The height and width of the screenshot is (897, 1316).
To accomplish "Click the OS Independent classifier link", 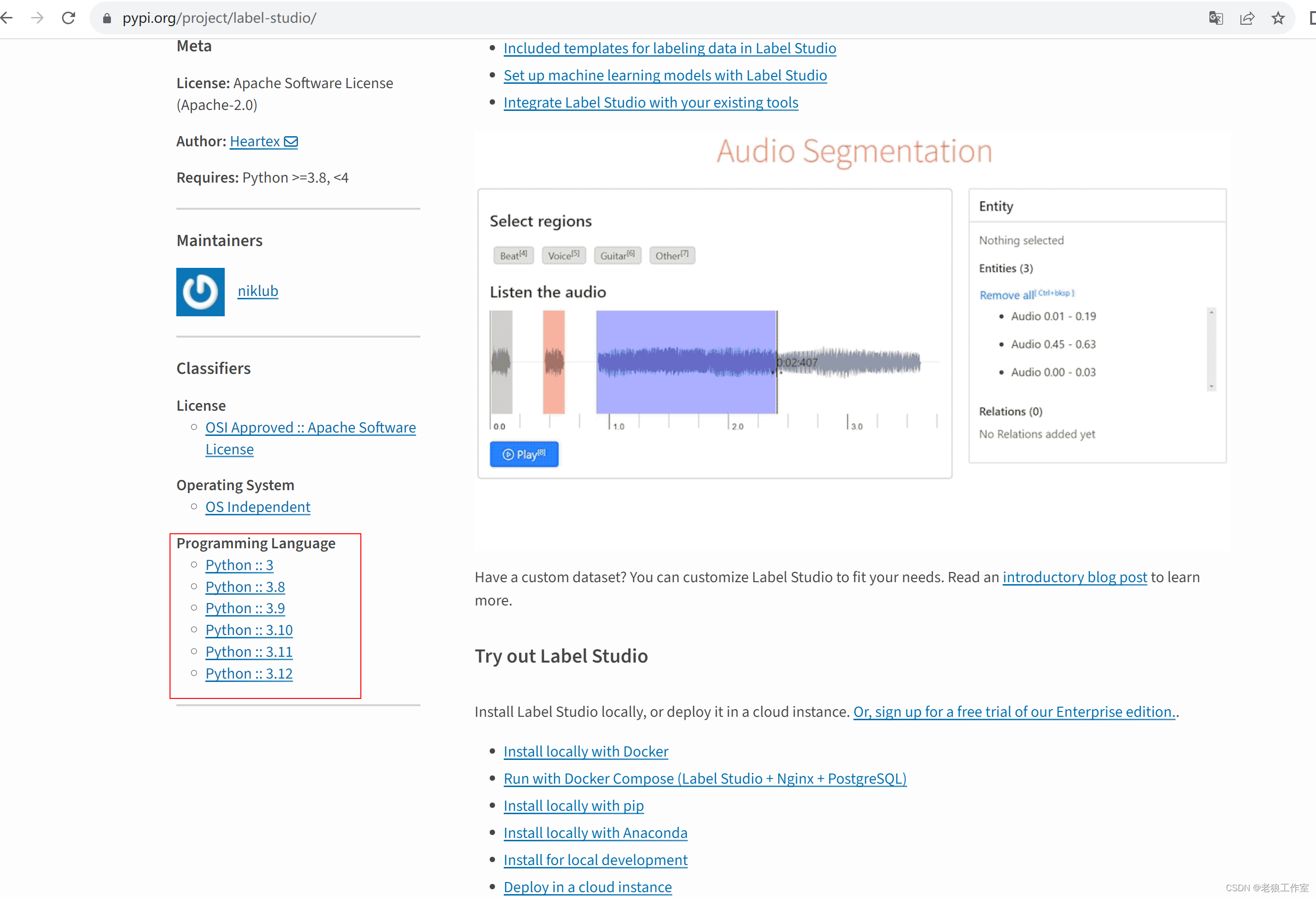I will (258, 507).
